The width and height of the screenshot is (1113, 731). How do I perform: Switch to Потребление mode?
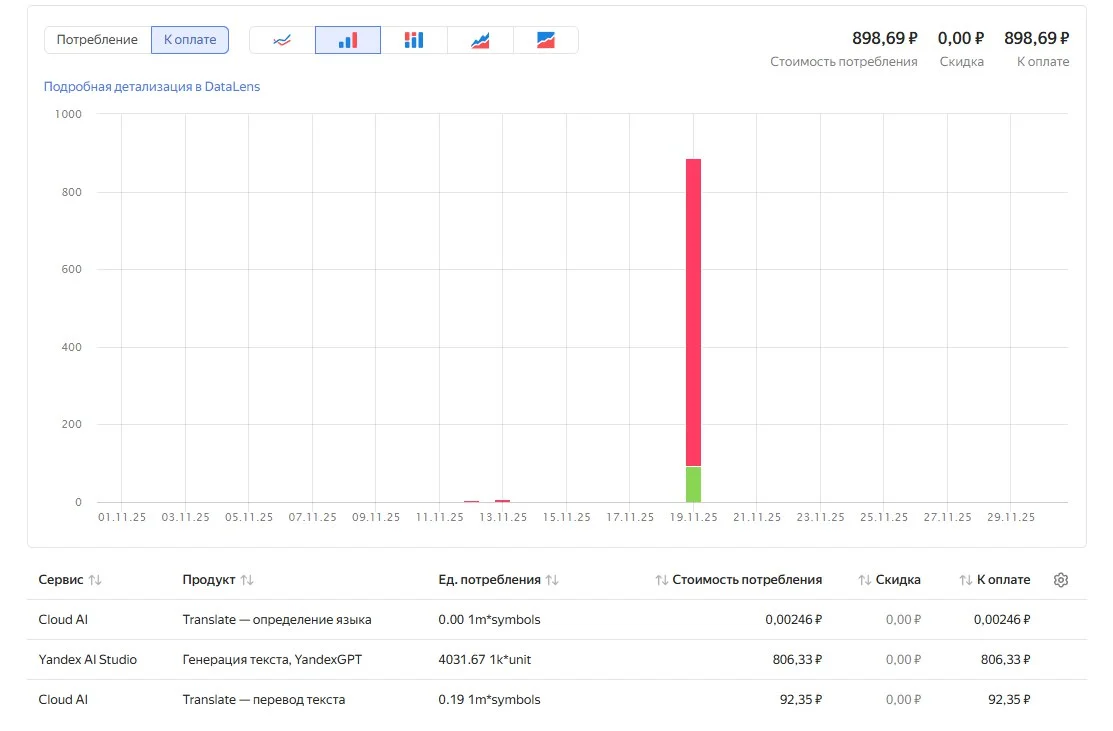coord(97,40)
